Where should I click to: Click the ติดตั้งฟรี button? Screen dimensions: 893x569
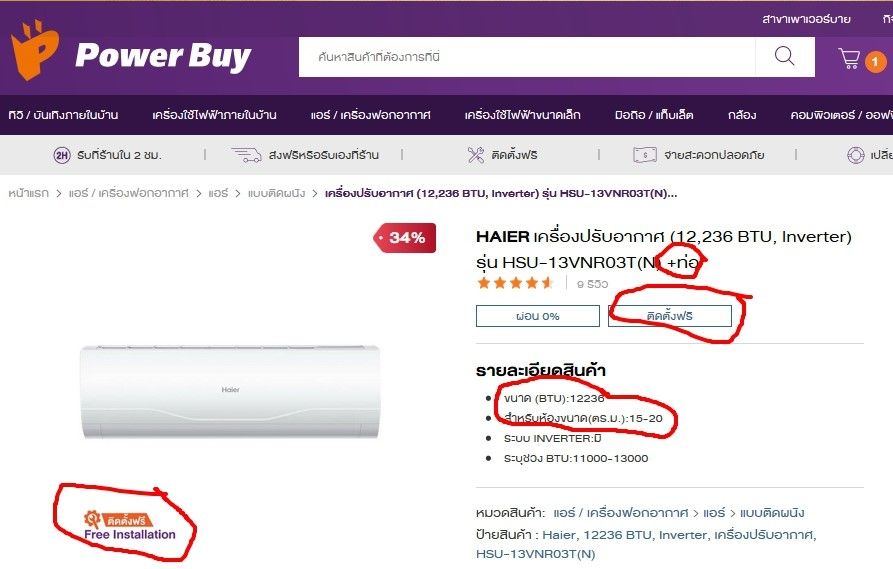point(670,316)
